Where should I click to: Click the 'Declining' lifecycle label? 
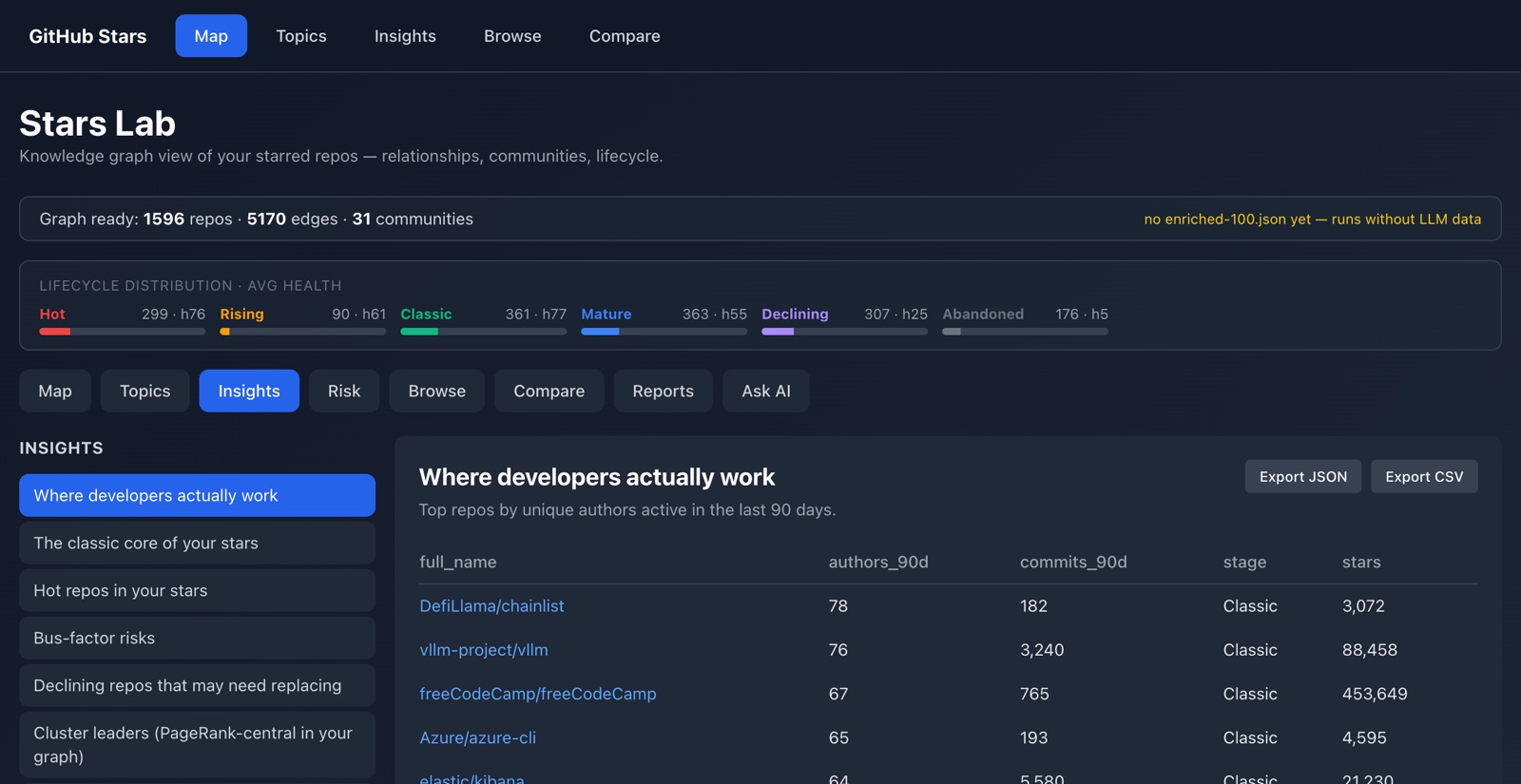pyautogui.click(x=795, y=314)
